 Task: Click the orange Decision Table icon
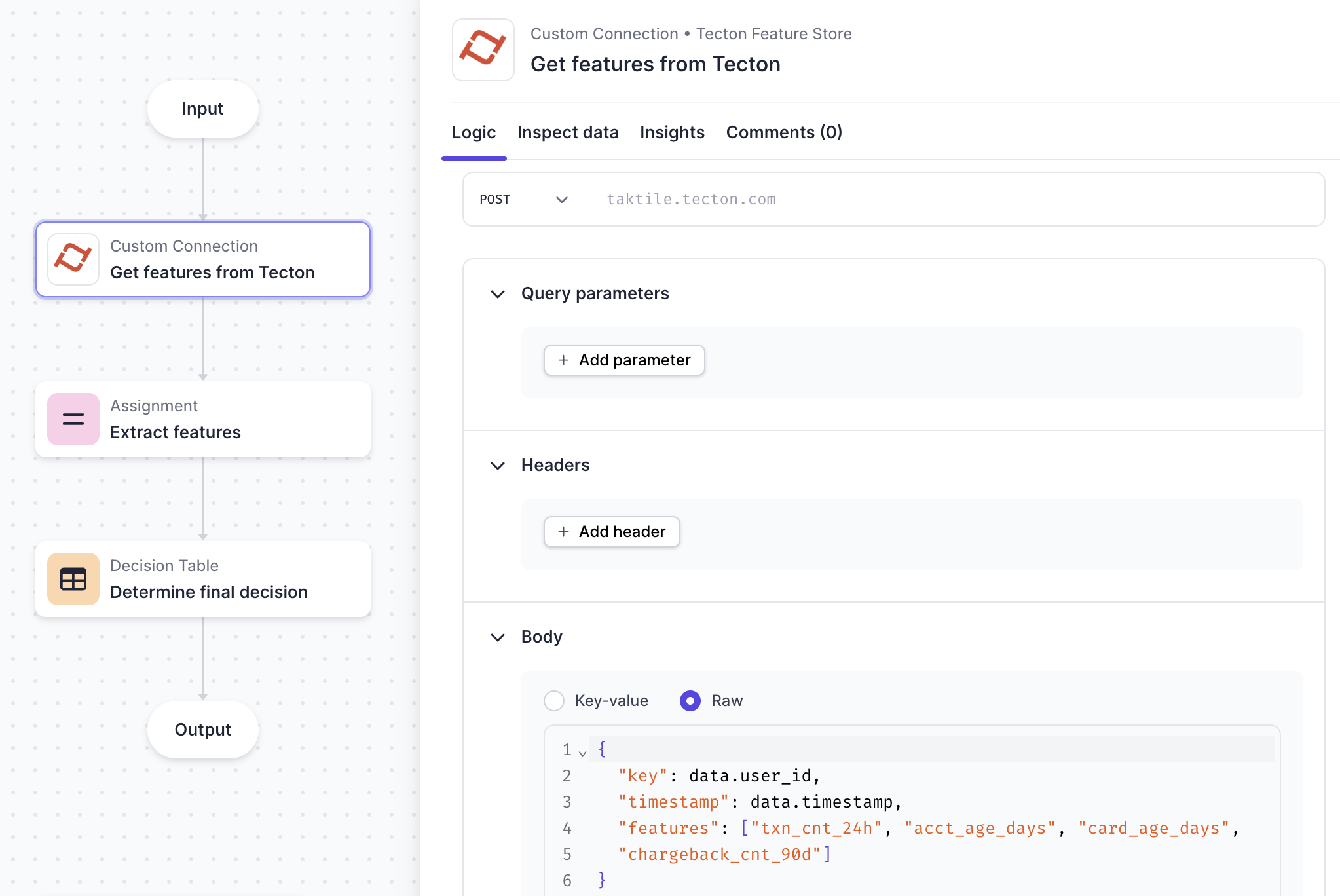(73, 579)
